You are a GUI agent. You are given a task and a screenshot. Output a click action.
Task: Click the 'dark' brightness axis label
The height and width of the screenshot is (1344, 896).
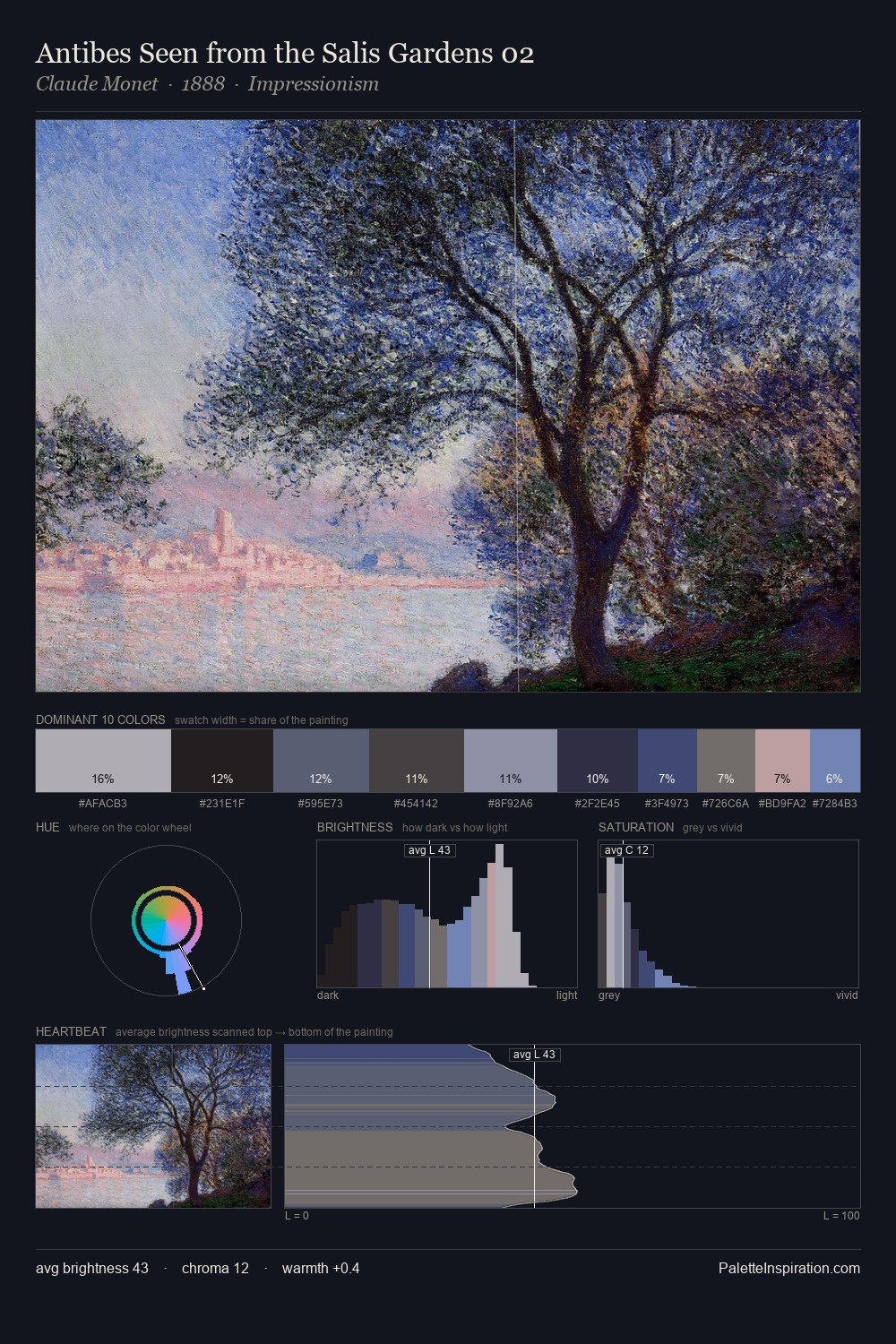[x=328, y=995]
